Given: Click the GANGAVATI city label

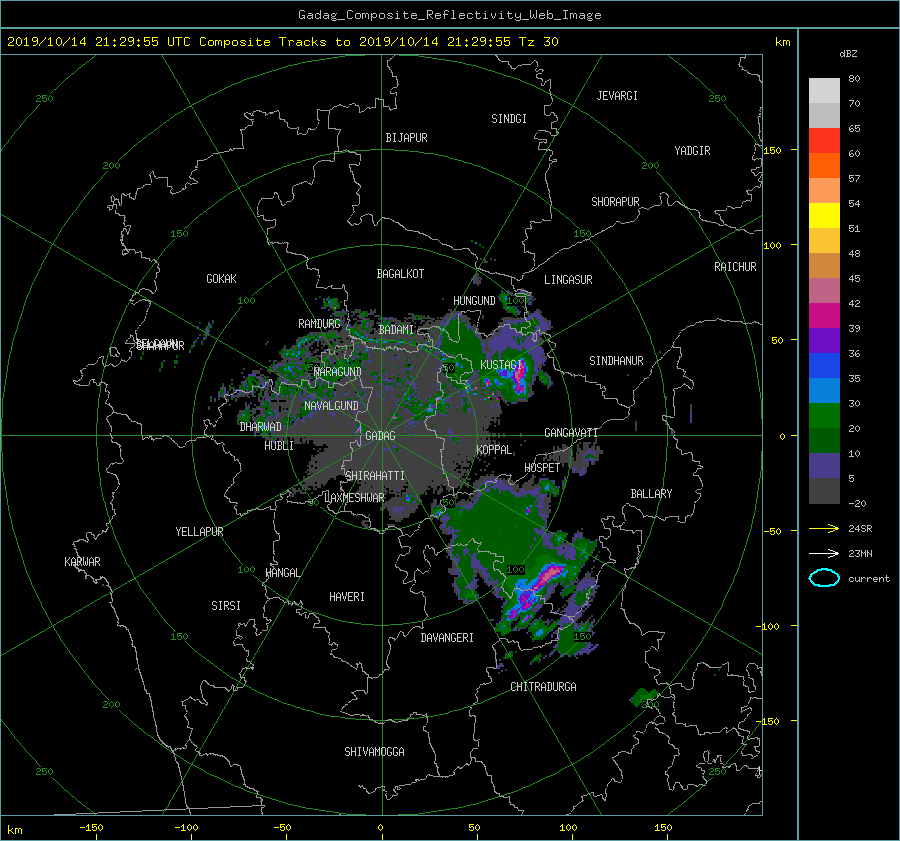Looking at the screenshot, I should (571, 433).
